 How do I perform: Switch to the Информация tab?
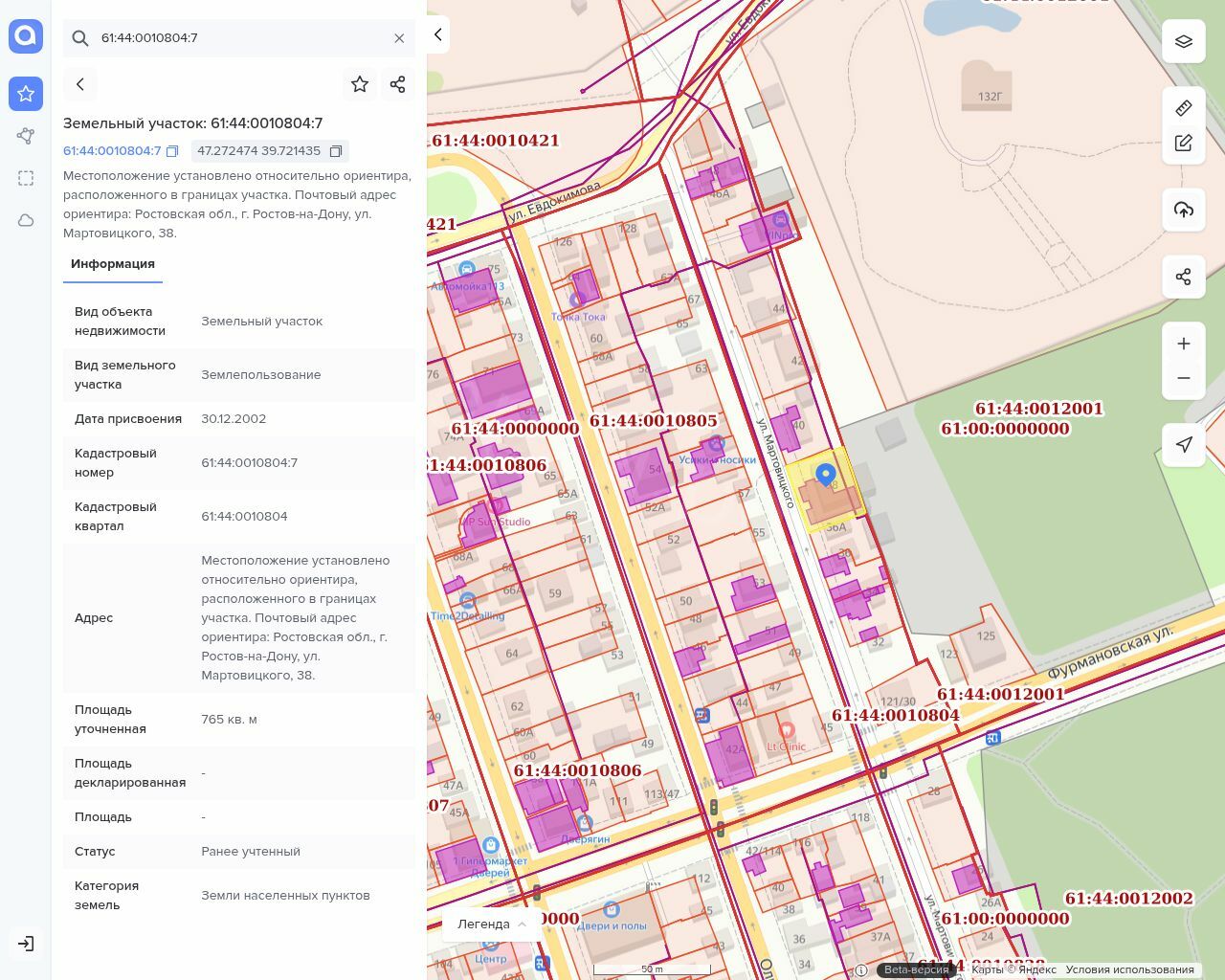coord(113,264)
